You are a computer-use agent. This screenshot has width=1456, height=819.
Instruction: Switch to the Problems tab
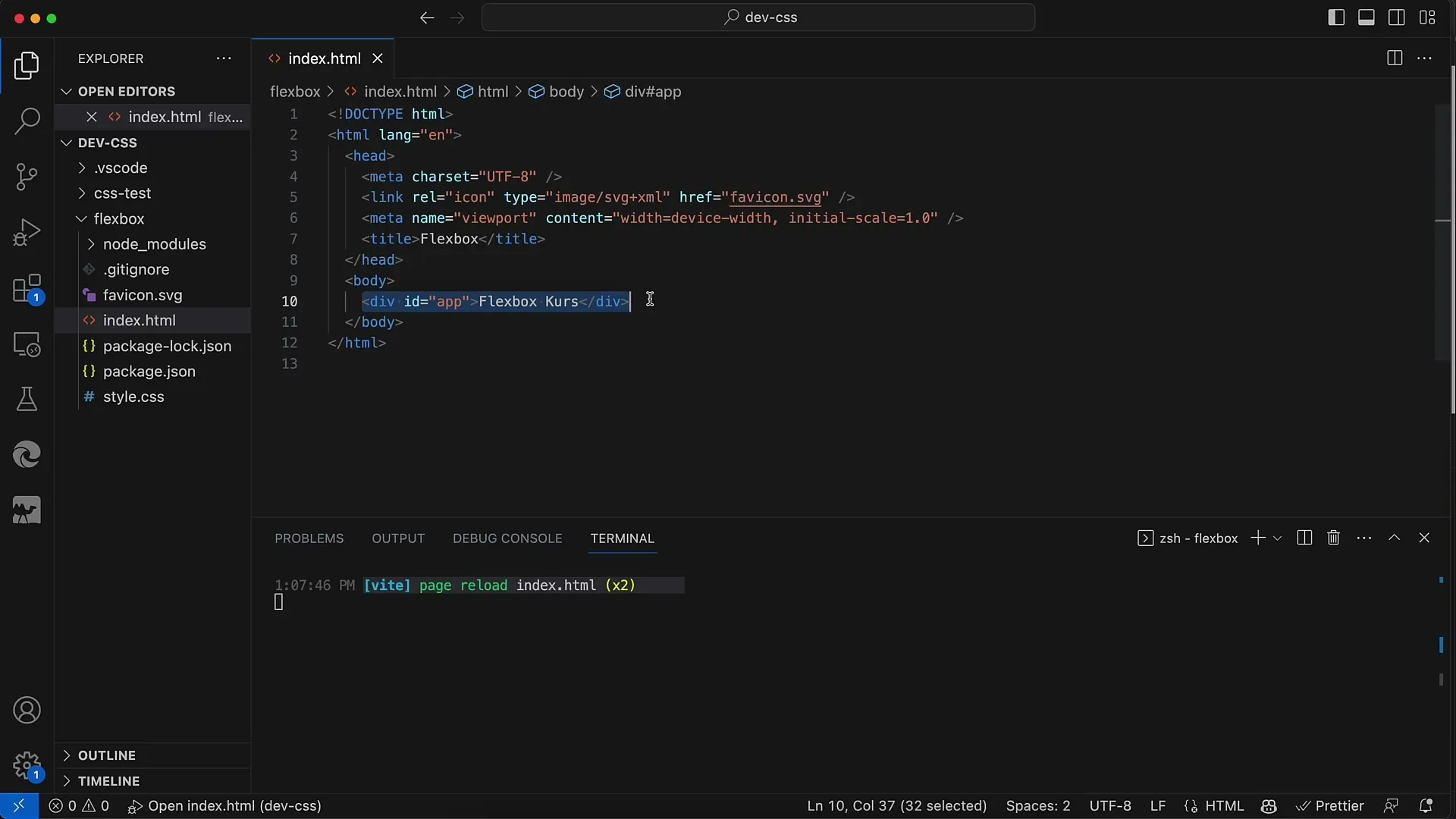click(309, 538)
